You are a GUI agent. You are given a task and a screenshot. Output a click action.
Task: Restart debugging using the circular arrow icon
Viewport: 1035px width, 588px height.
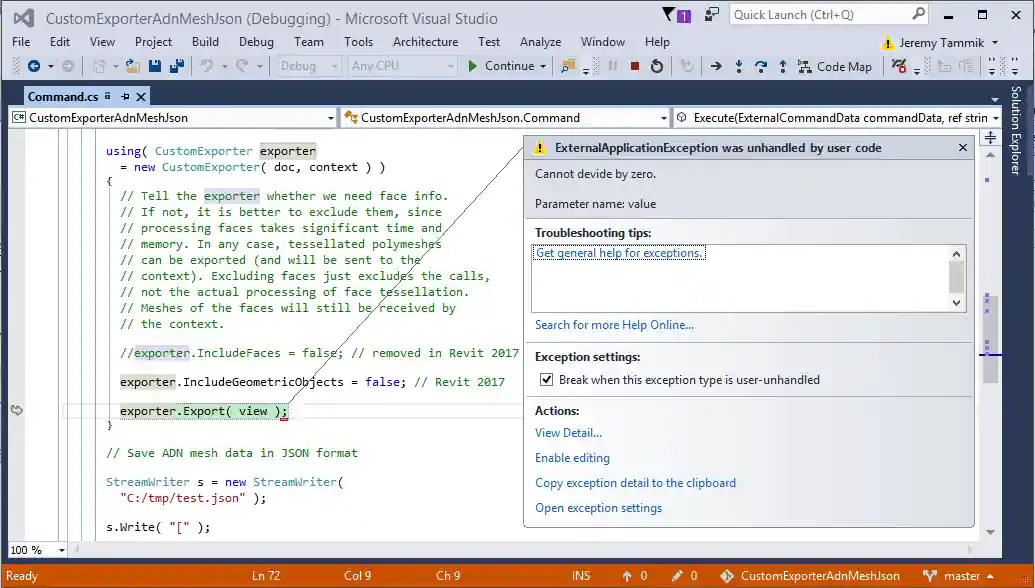click(658, 66)
